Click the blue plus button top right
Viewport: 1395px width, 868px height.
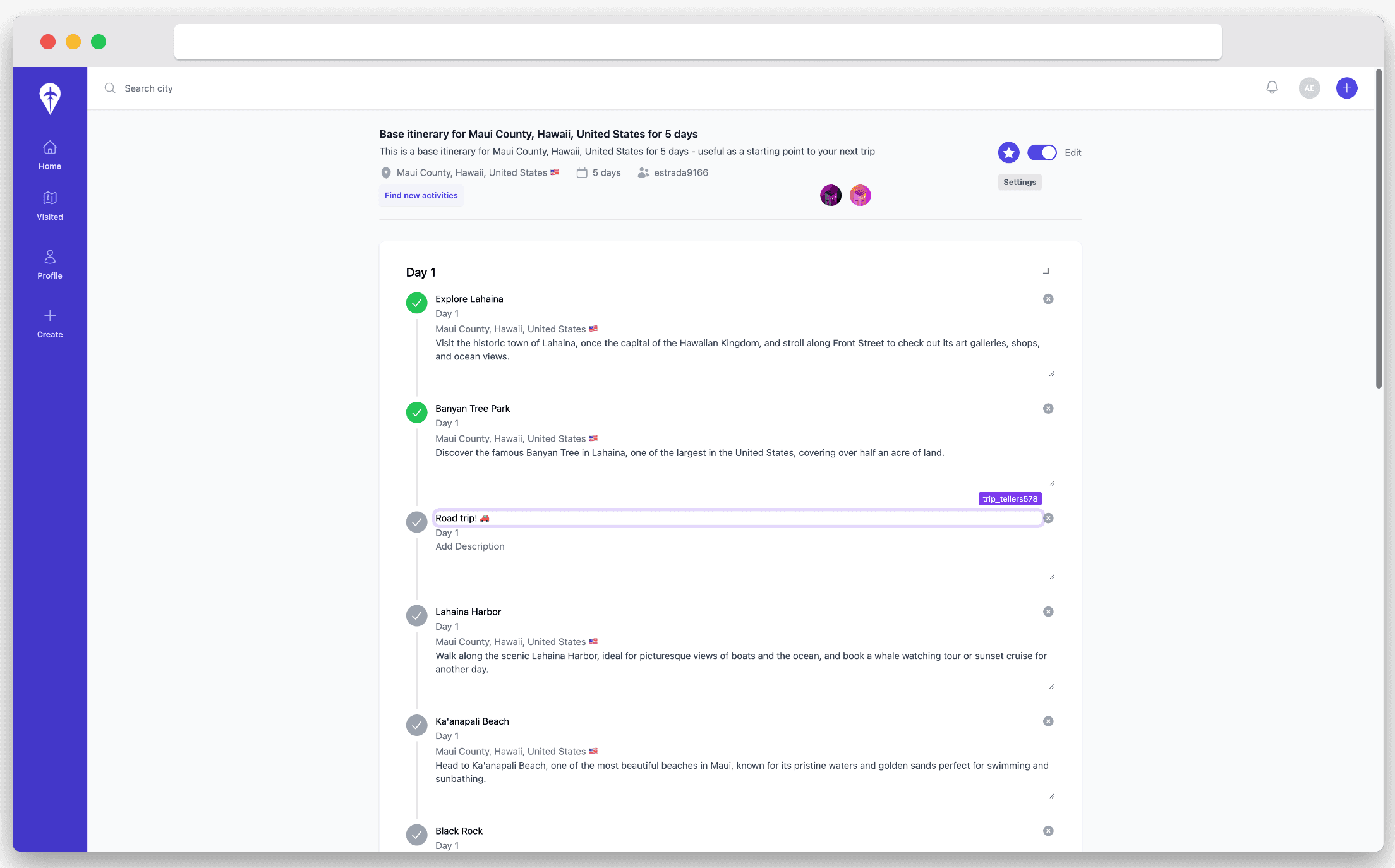(x=1346, y=88)
